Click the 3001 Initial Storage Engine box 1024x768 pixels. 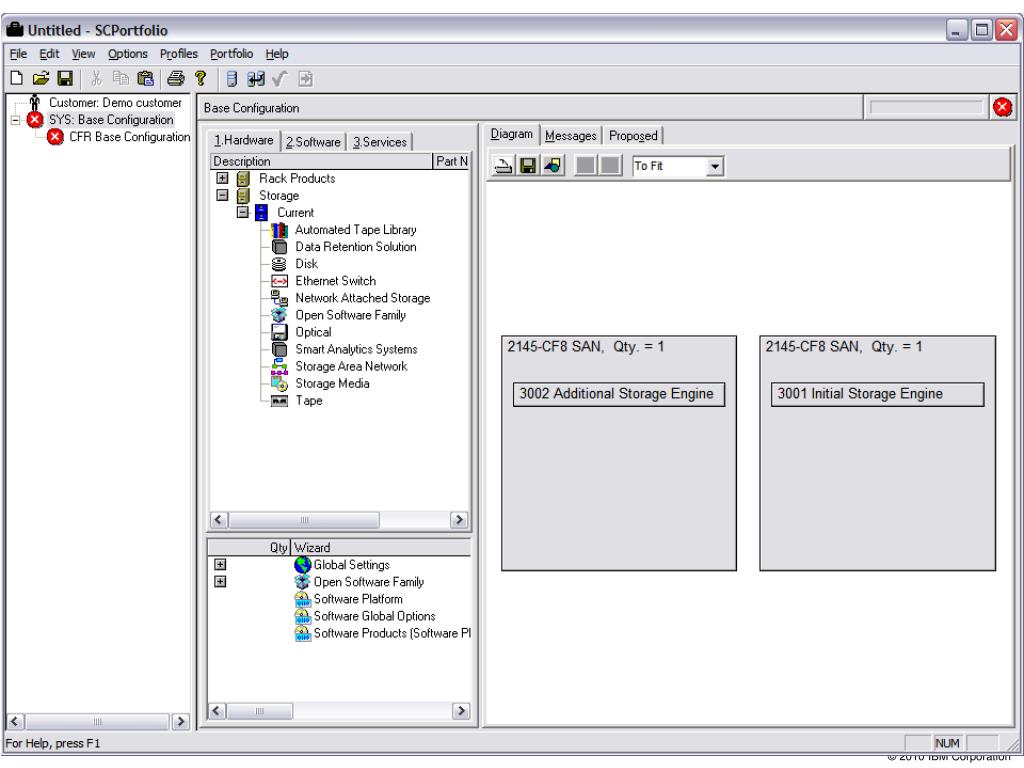[x=877, y=394]
